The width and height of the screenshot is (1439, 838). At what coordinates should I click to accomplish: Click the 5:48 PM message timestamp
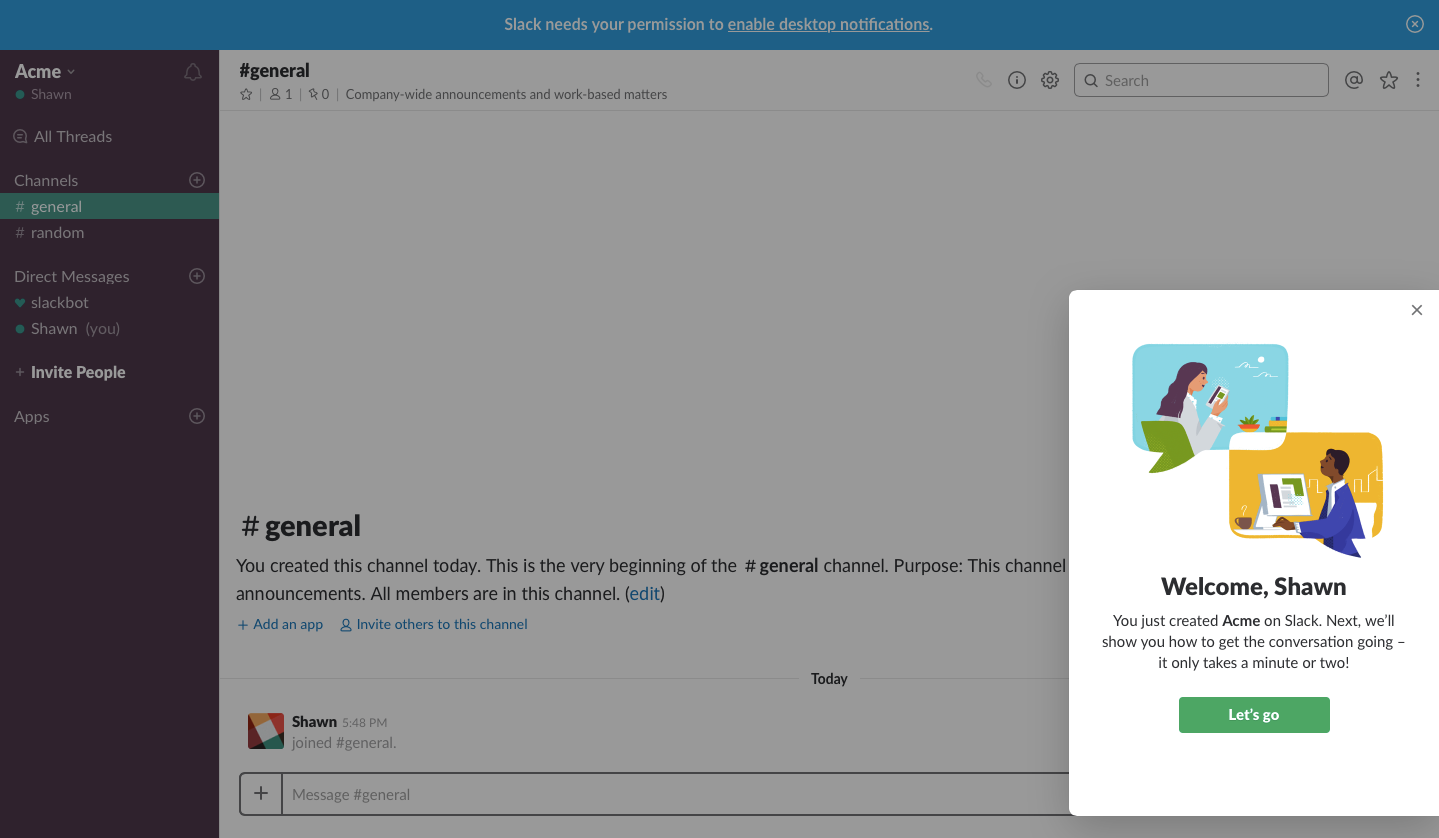click(364, 722)
